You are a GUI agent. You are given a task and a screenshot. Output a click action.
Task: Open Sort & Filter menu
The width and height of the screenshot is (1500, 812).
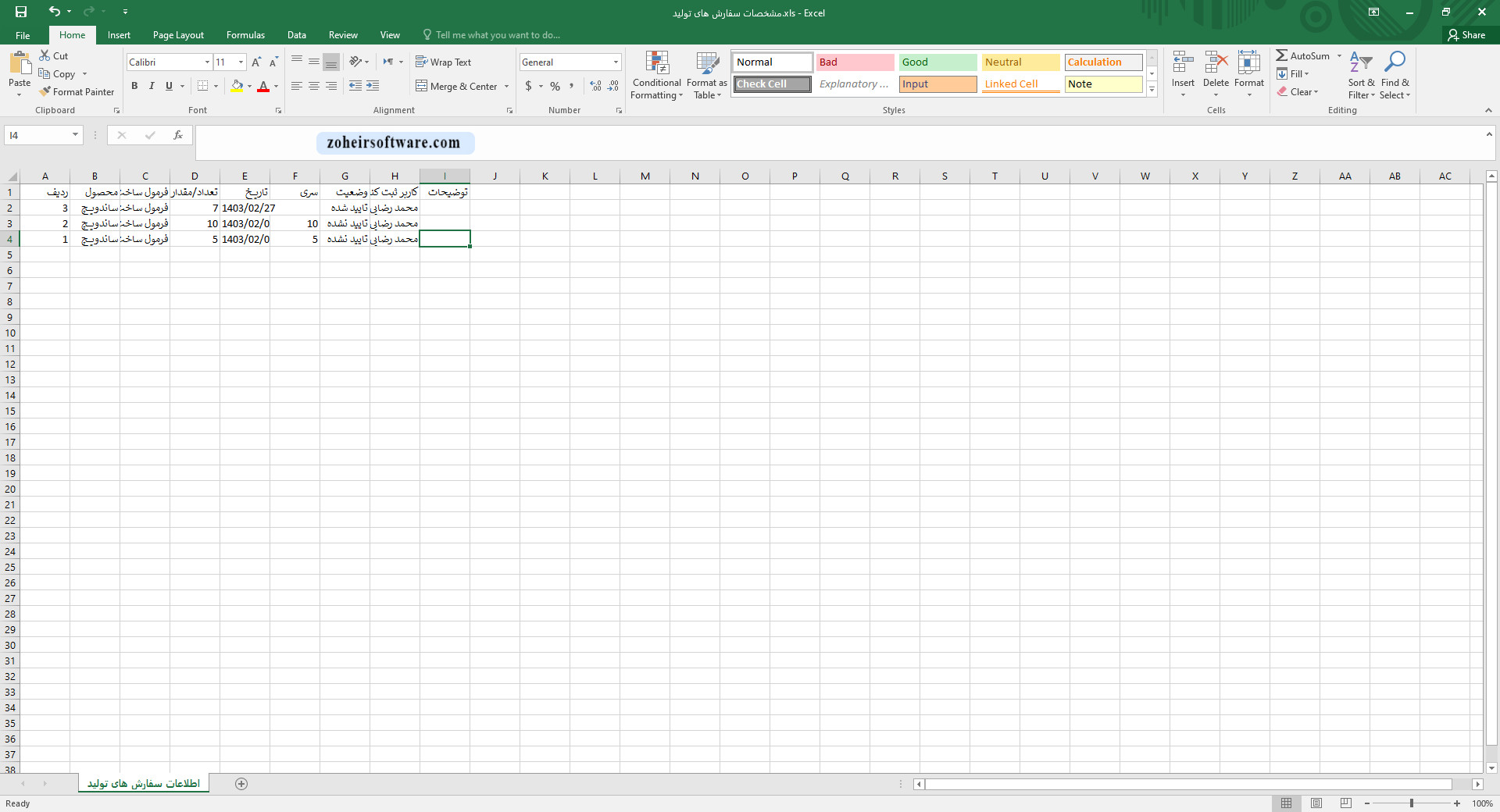pos(1361,75)
